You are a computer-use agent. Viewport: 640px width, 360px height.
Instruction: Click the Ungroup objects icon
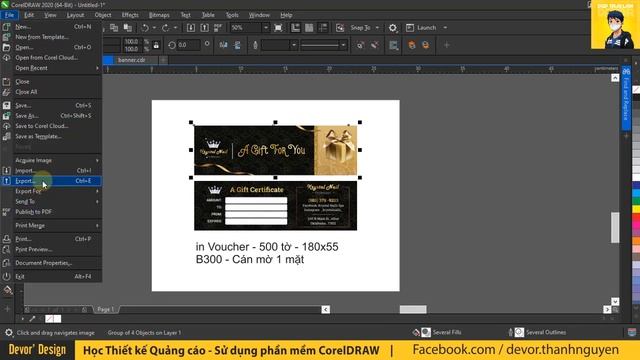coord(360,45)
